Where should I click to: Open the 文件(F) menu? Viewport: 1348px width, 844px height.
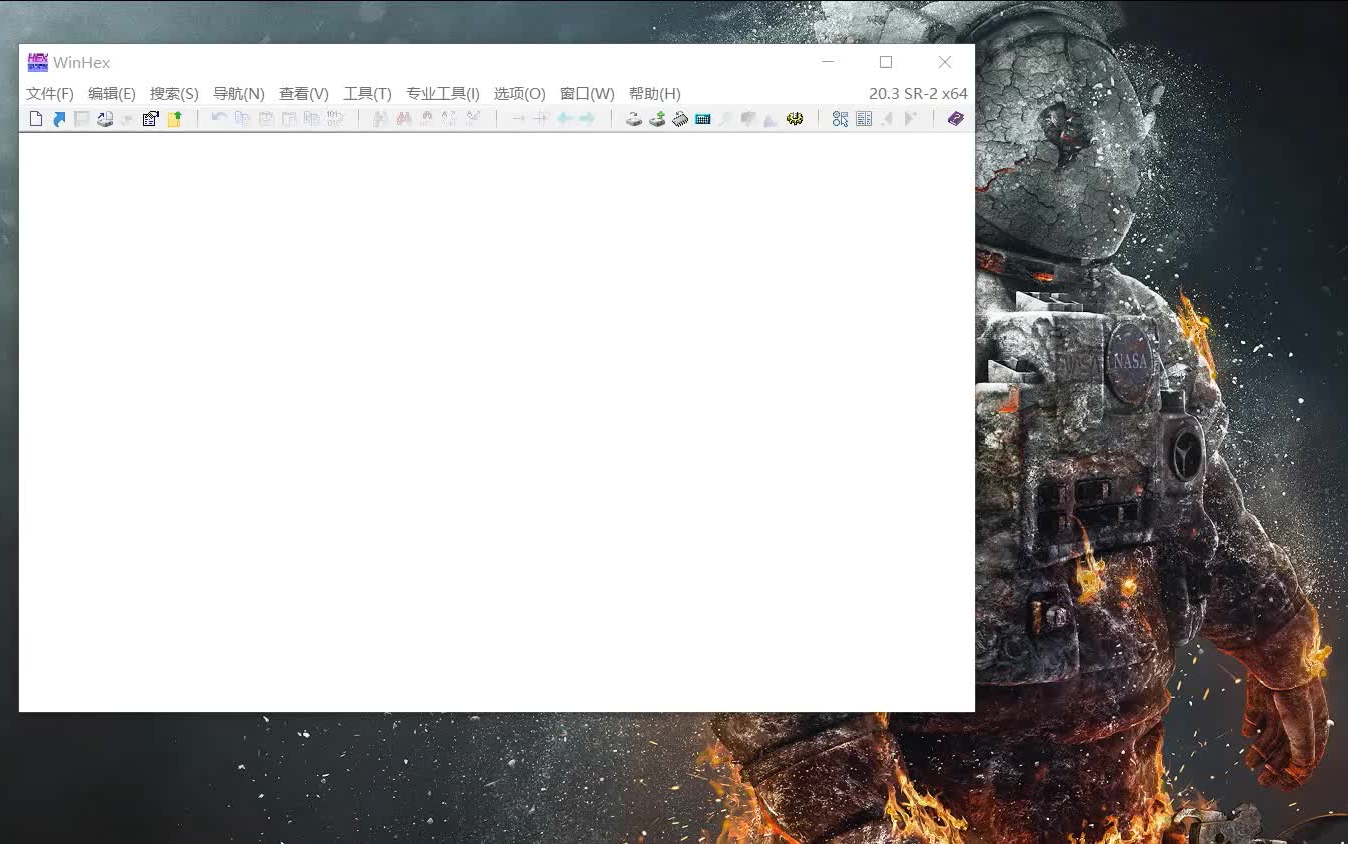[50, 94]
